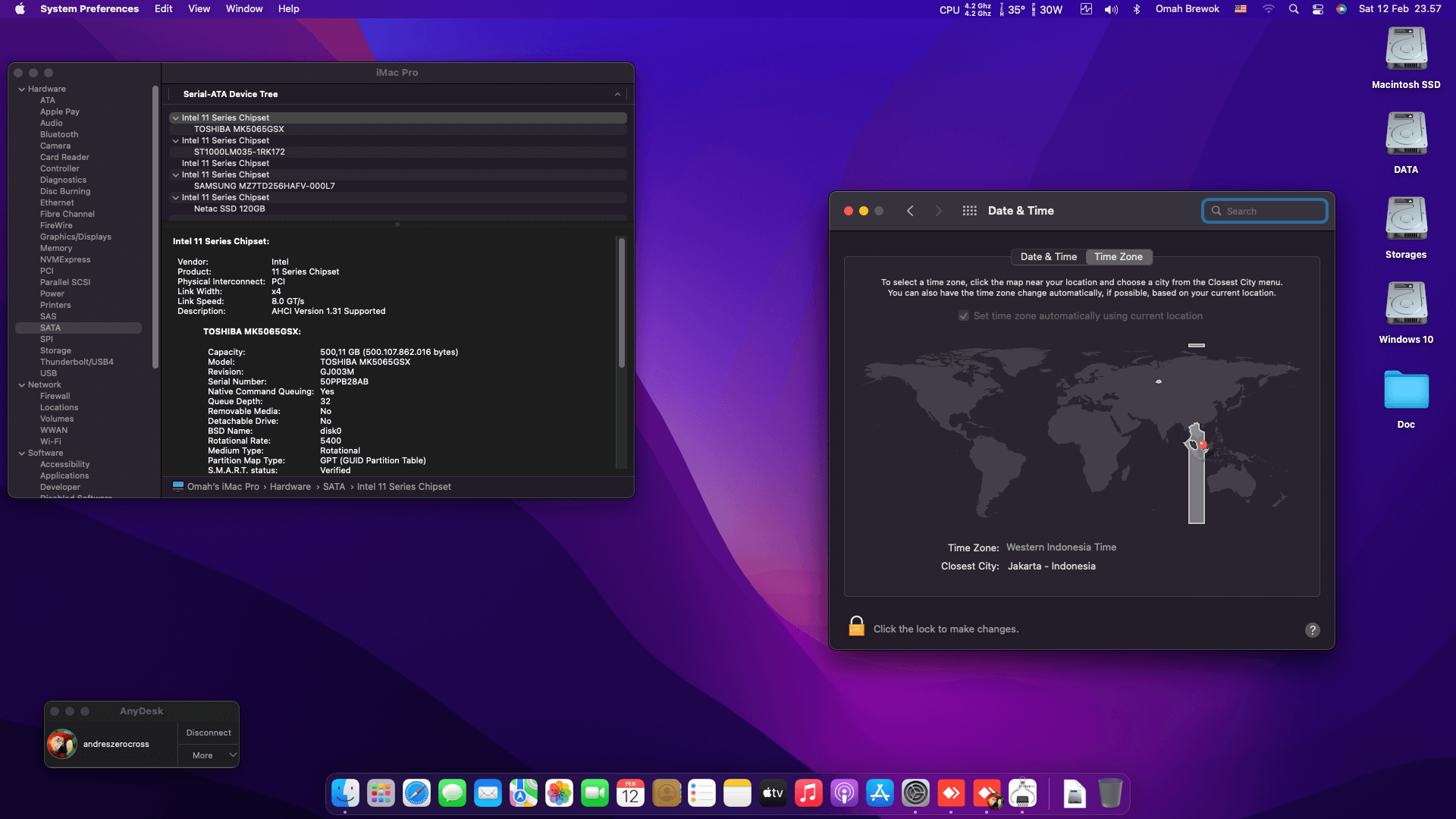Open Reminders in the dock
The width and height of the screenshot is (1456, 819).
point(701,793)
